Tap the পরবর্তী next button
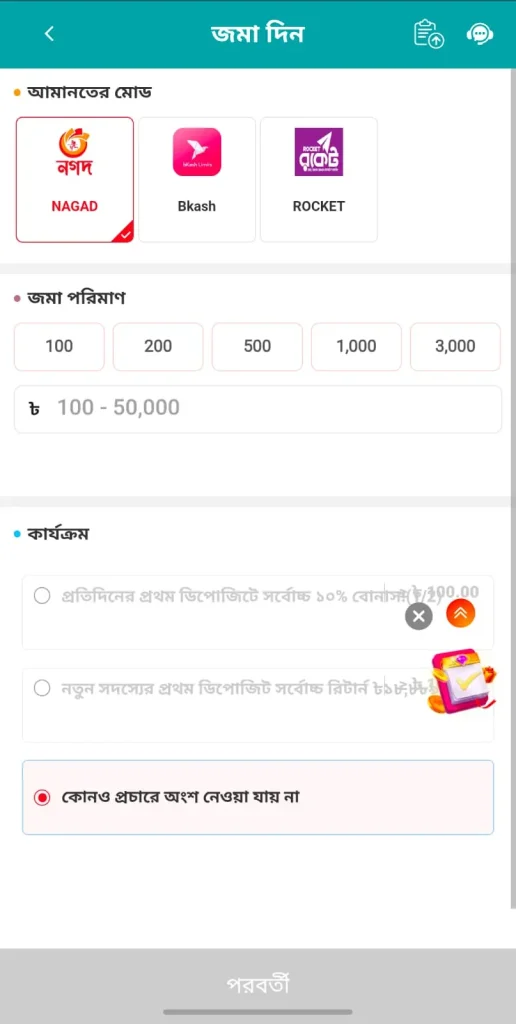Screen dimensions: 516x1024 point(258,984)
